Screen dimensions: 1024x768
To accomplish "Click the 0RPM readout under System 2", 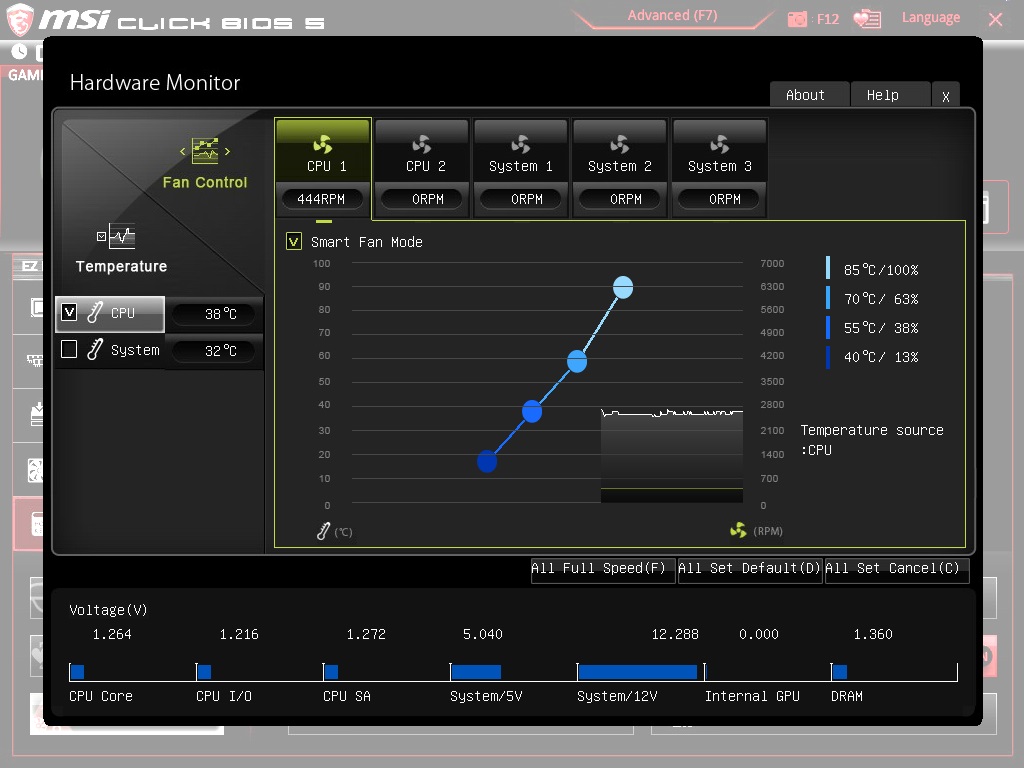I will [620, 199].
